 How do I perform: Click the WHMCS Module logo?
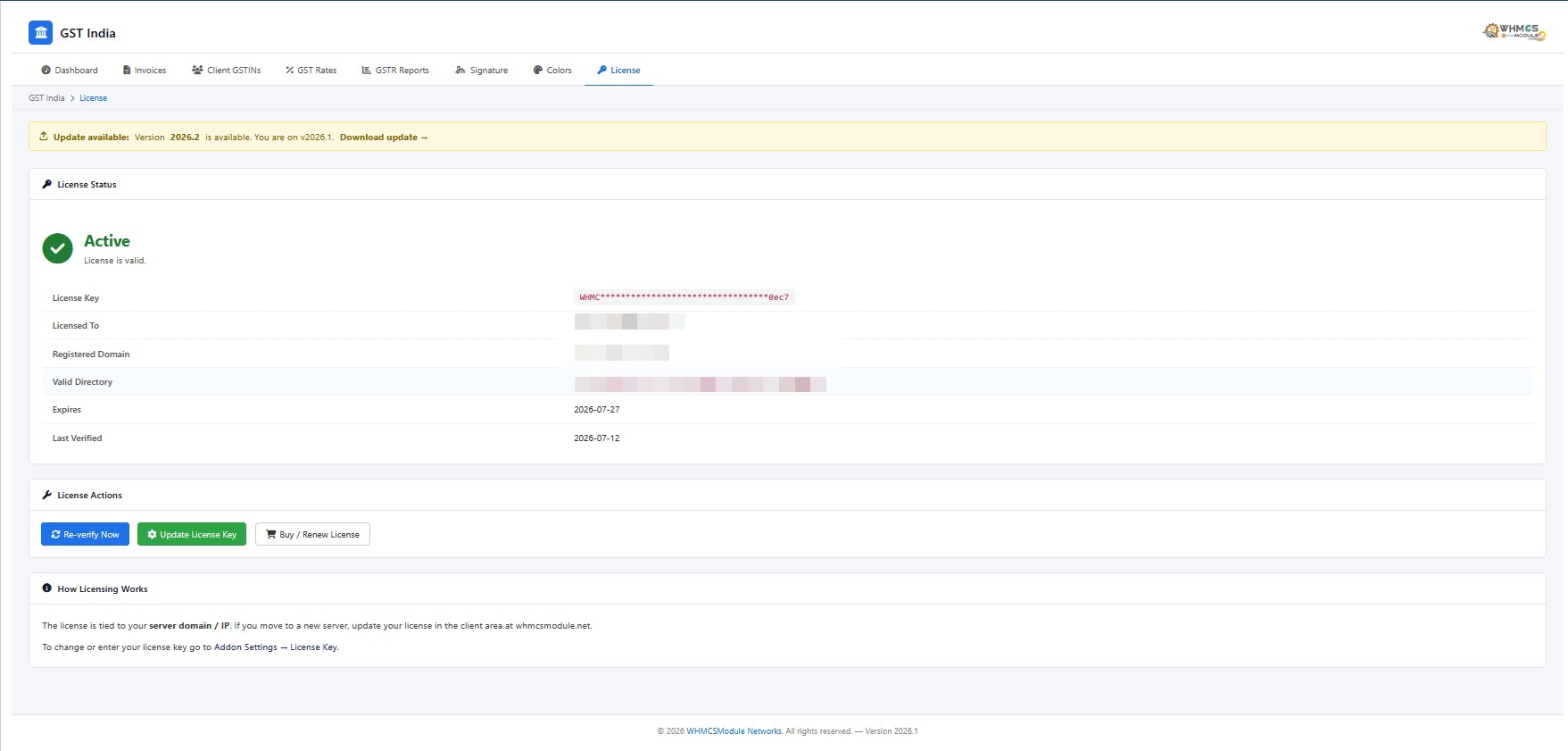pyautogui.click(x=1514, y=31)
